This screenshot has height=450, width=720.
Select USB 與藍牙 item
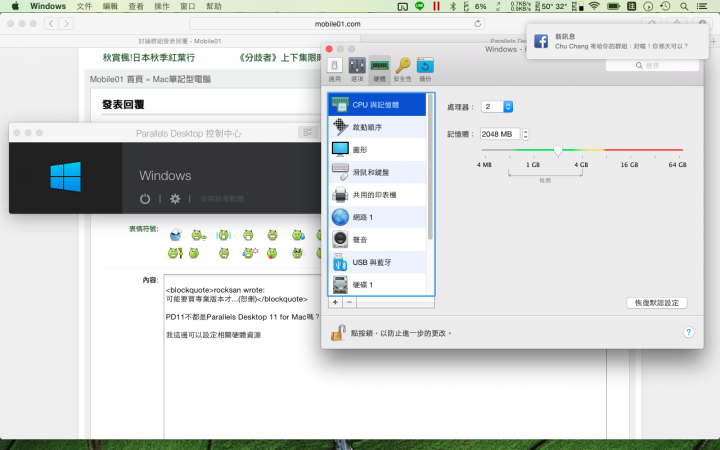click(x=377, y=262)
